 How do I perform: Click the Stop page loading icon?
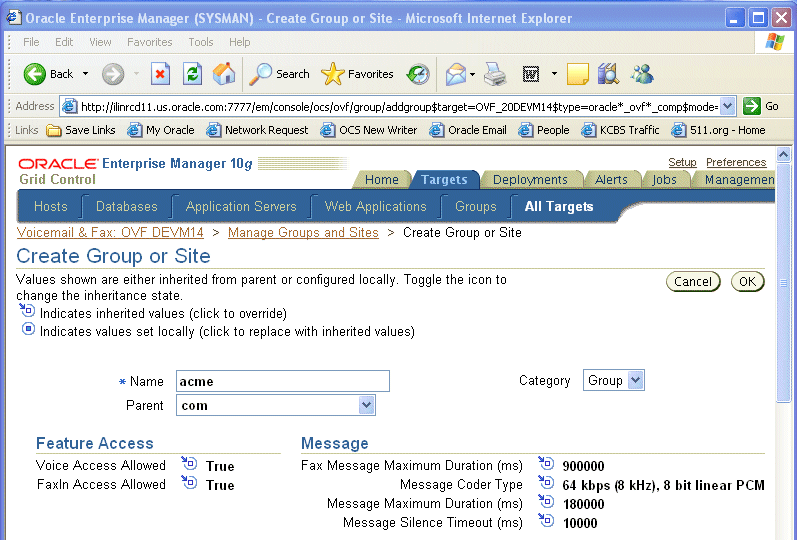[160, 74]
